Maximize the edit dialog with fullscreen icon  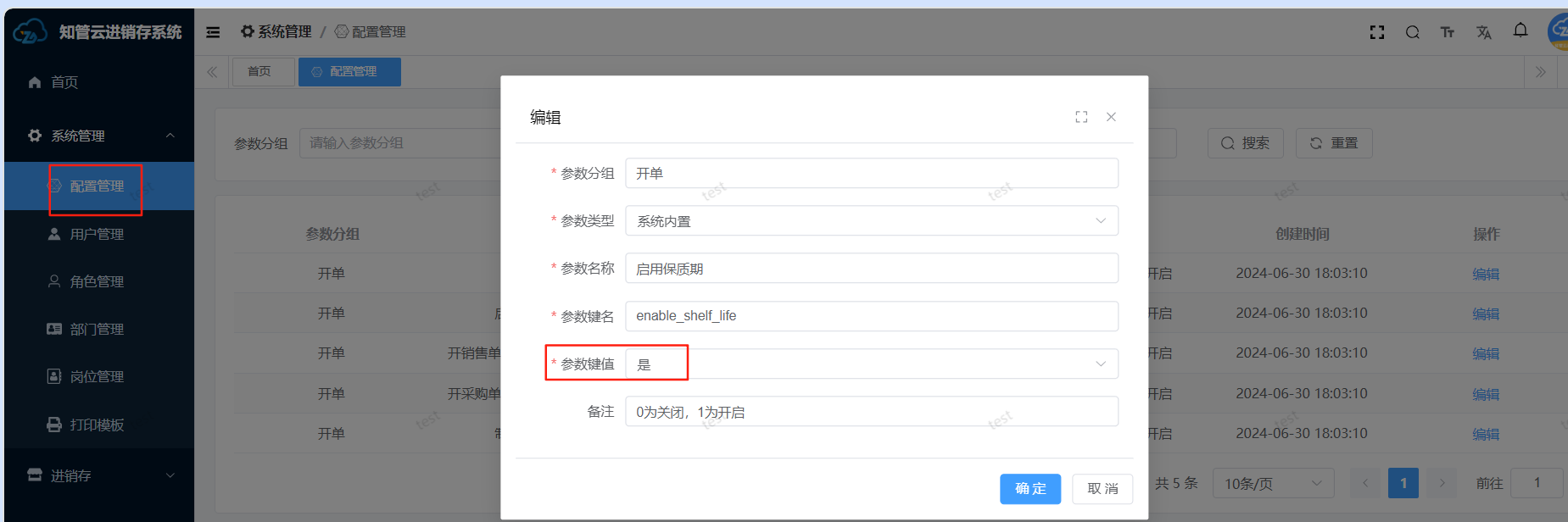pos(1081,117)
